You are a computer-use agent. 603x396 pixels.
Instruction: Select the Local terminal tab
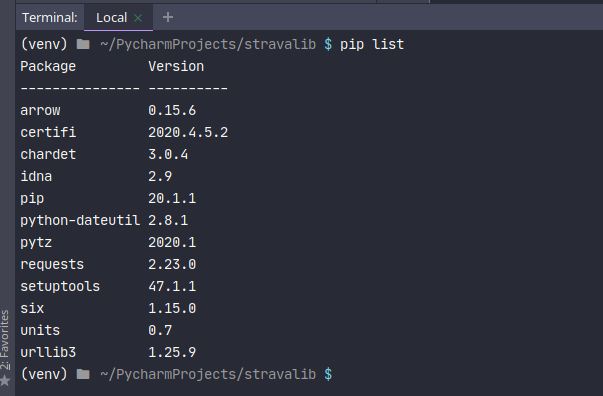pyautogui.click(x=112, y=18)
